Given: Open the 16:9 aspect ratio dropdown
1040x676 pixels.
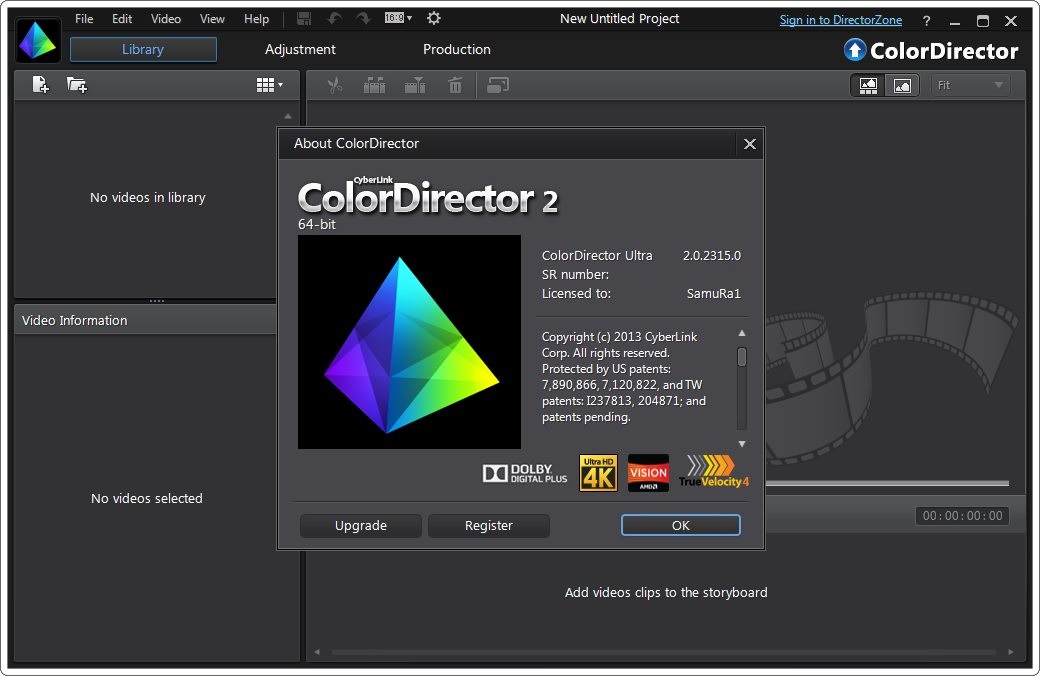Looking at the screenshot, I should tap(398, 18).
